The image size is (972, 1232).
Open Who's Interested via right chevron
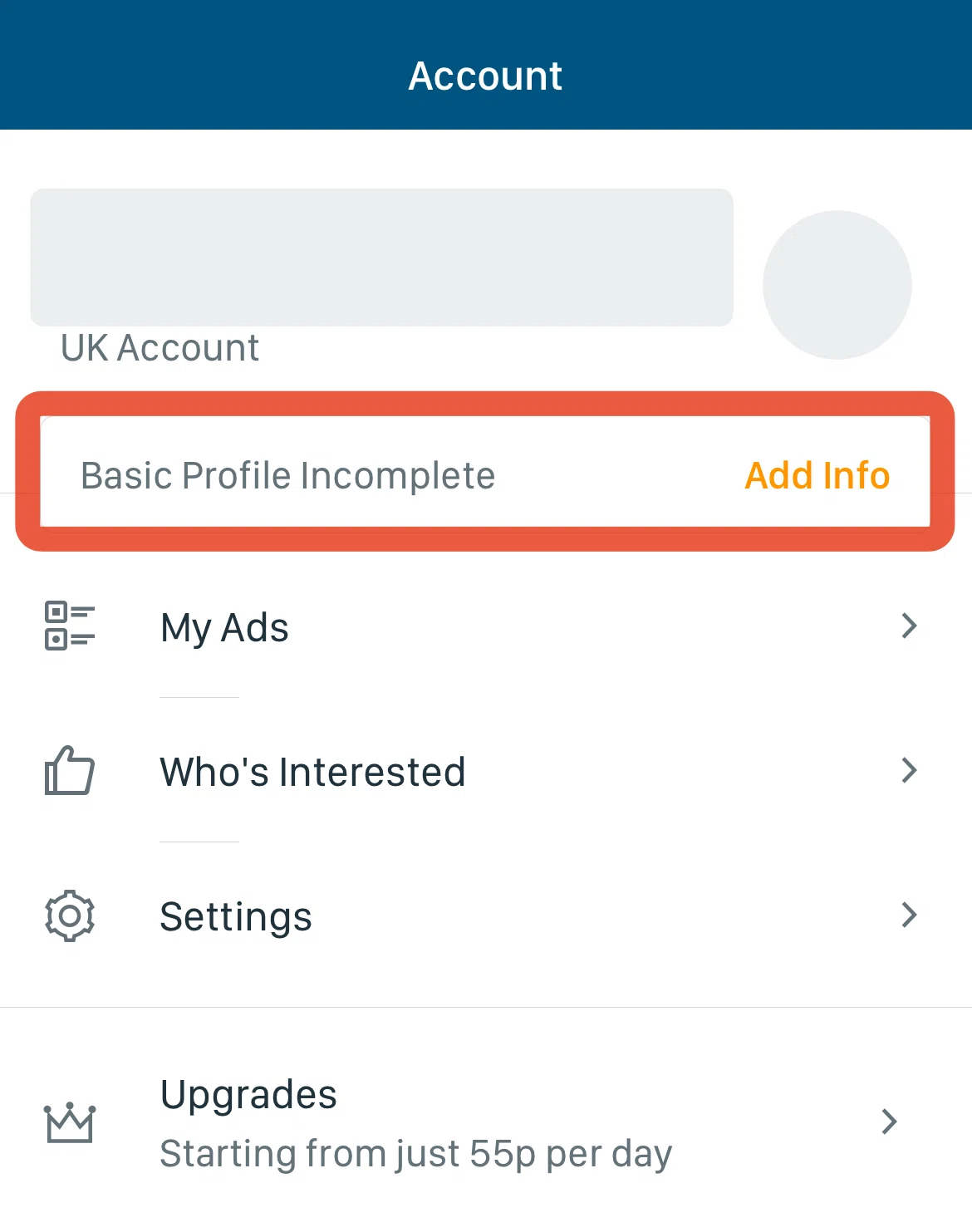(x=910, y=770)
